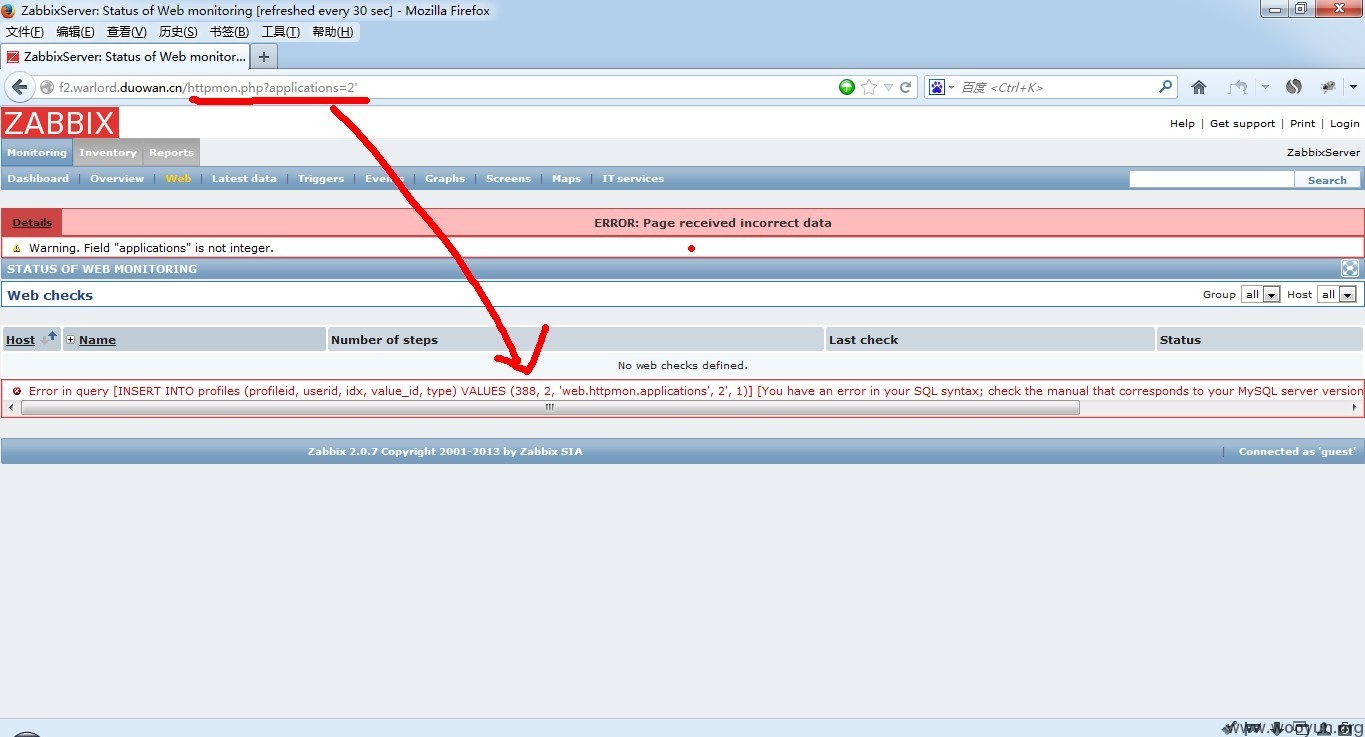Click the Details button in error box
Screen dimensions: 1365x737
pyautogui.click(x=32, y=222)
